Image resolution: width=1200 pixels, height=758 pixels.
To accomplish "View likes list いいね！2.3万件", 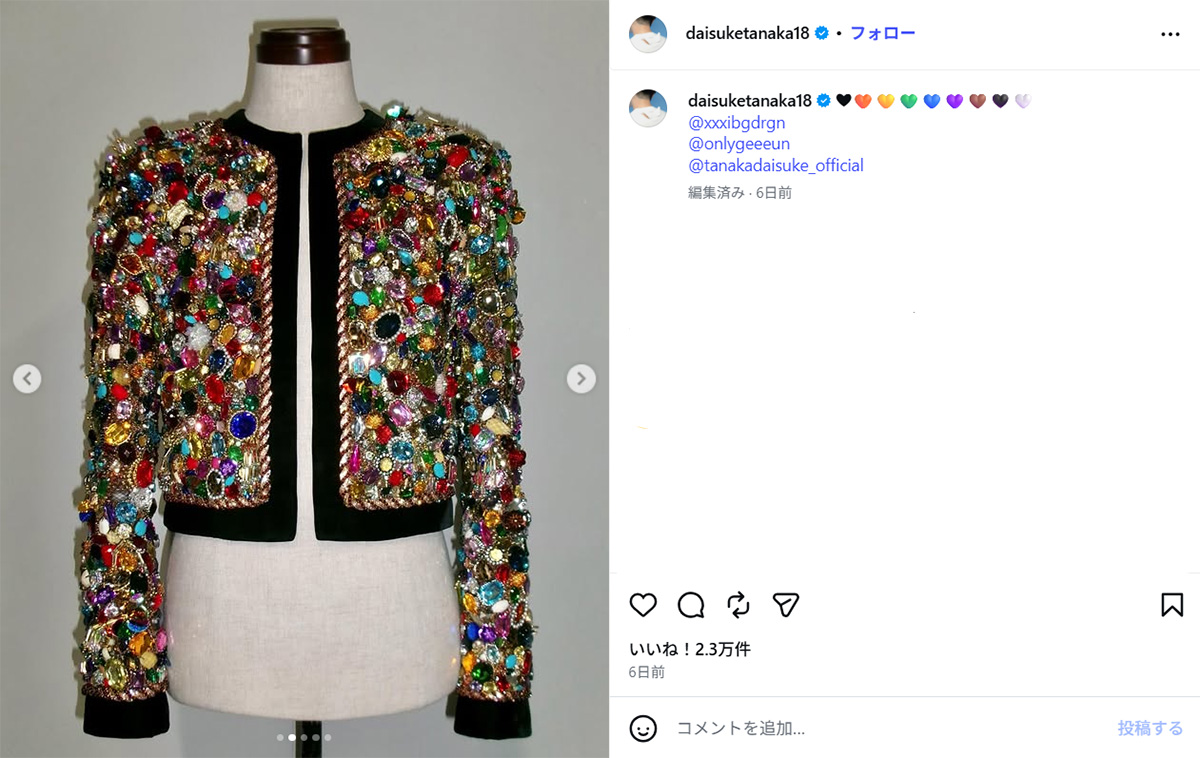I will pos(690,649).
